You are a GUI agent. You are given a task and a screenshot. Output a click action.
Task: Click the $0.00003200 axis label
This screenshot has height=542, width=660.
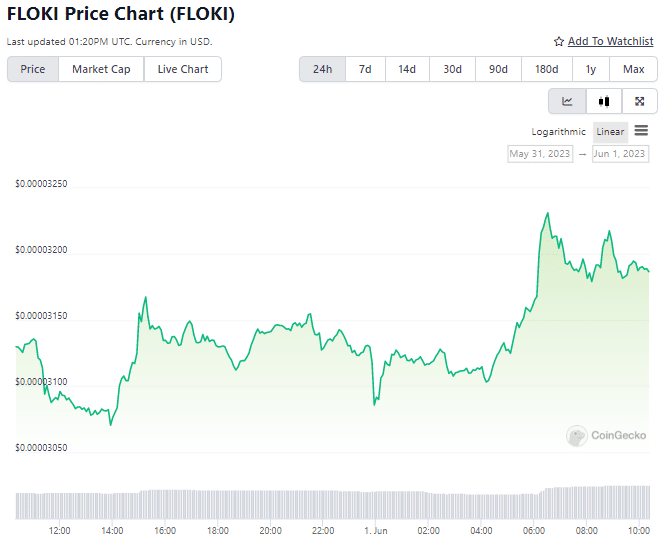(x=41, y=250)
